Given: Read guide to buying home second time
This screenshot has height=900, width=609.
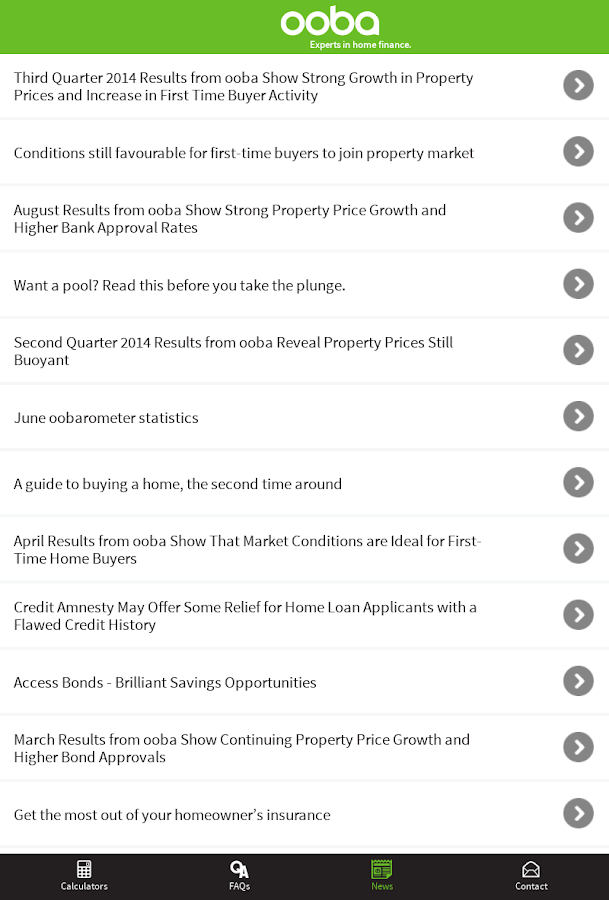Looking at the screenshot, I should click(x=178, y=484).
